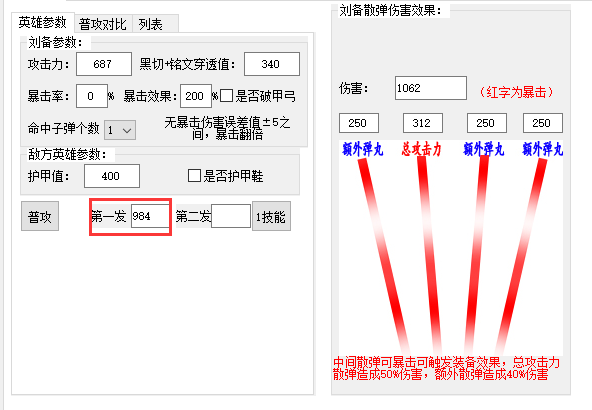Click the 暴击率 input field showing 0
This screenshot has height=410, width=592.
(92, 96)
